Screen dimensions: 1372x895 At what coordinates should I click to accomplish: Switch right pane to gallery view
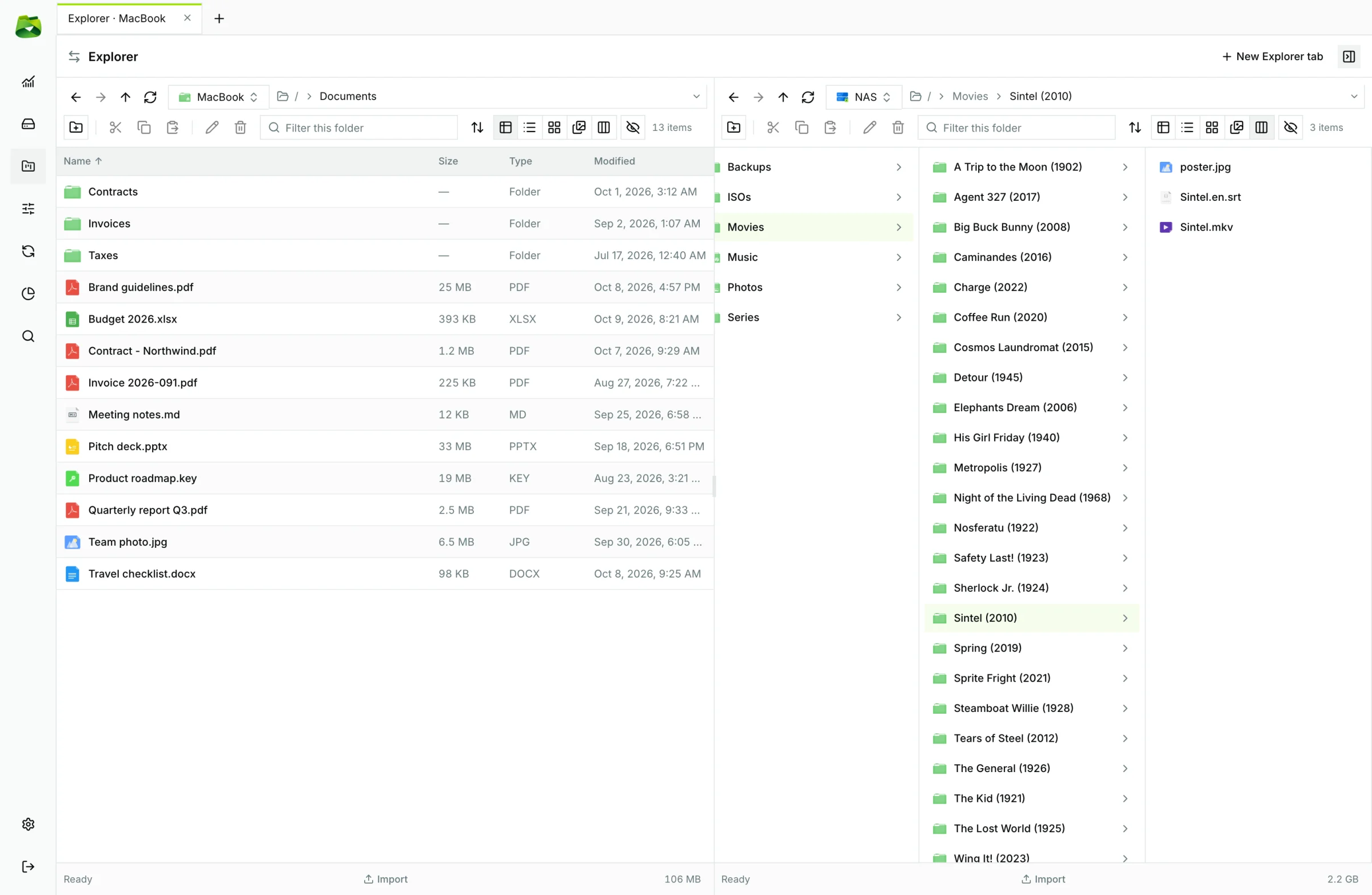pos(1236,128)
